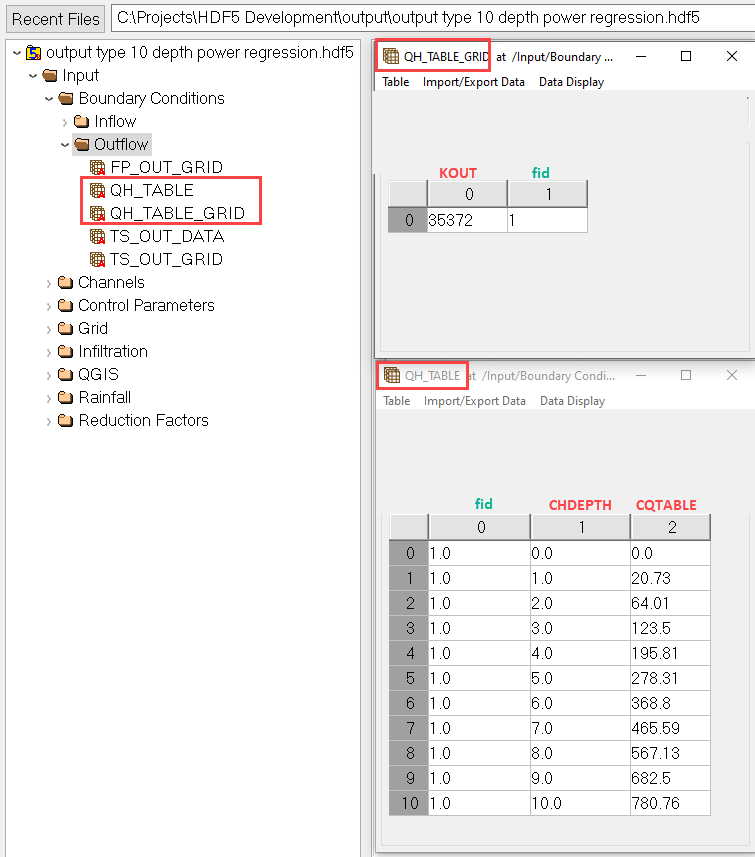755x857 pixels.
Task: Expand the Control Parameters group
Action: pos(49,306)
